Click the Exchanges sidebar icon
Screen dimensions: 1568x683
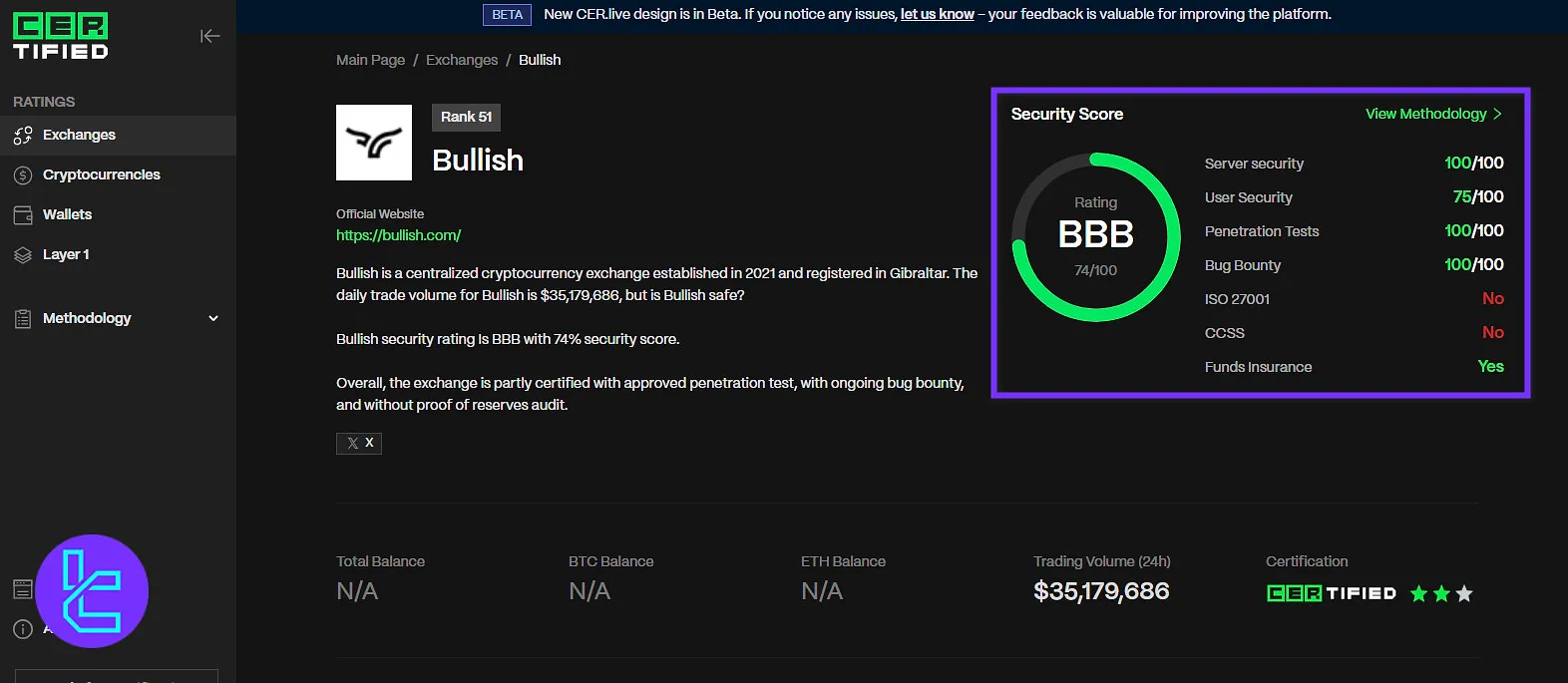23,135
